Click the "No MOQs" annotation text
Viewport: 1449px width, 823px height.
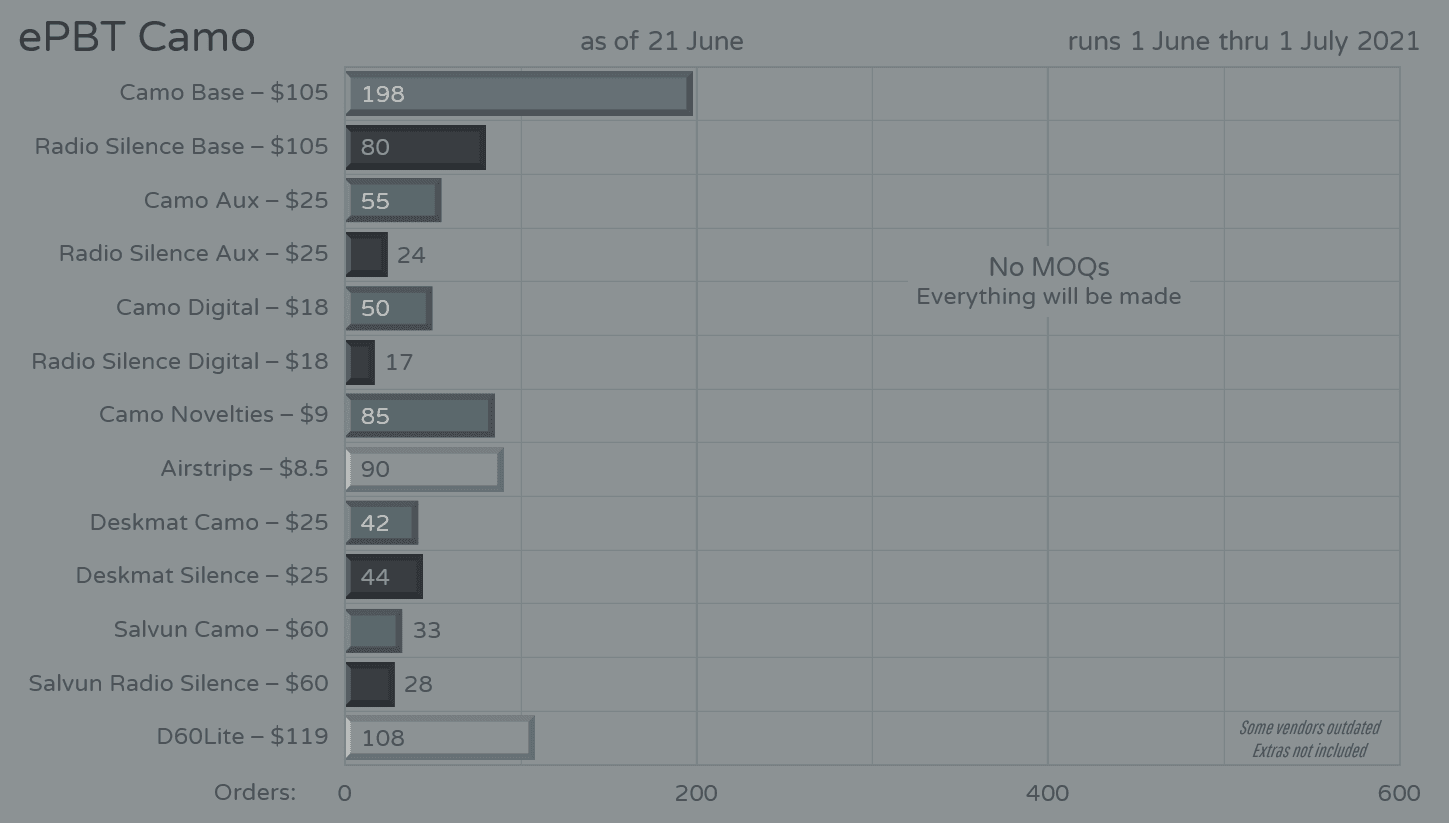point(1048,267)
